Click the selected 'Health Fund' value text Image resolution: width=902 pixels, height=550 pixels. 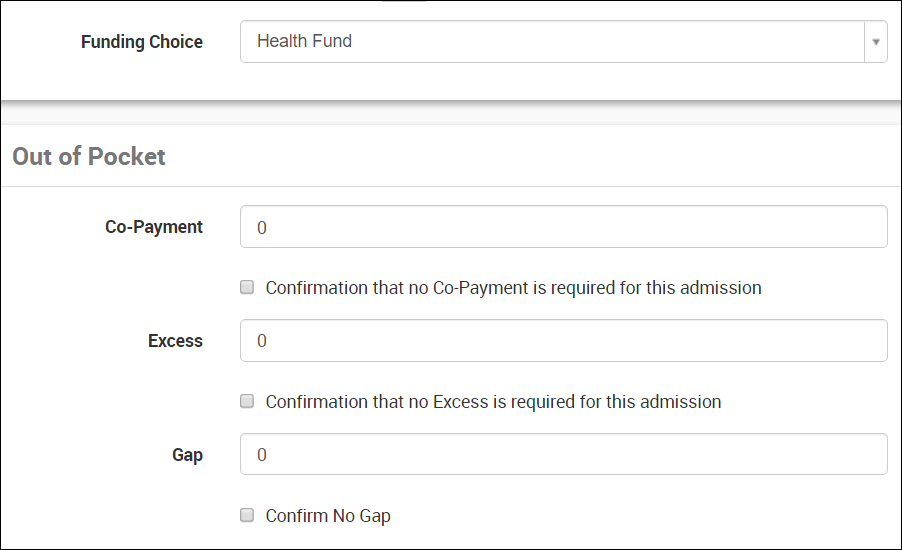click(x=304, y=42)
